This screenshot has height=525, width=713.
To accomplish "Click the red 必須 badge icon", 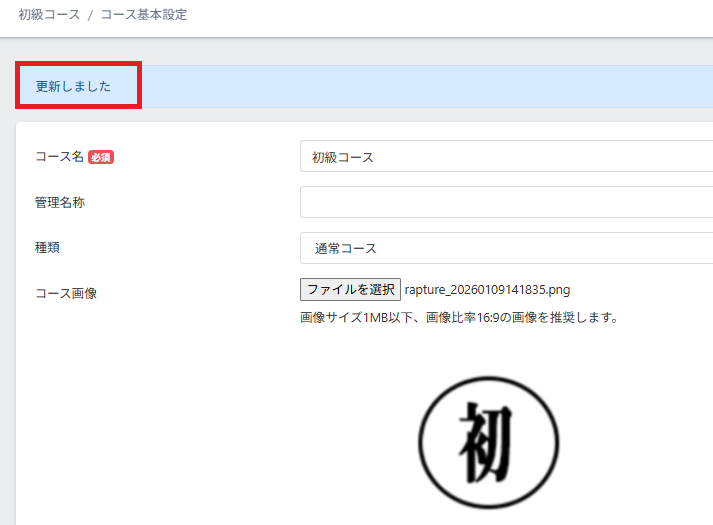I will pyautogui.click(x=101, y=157).
